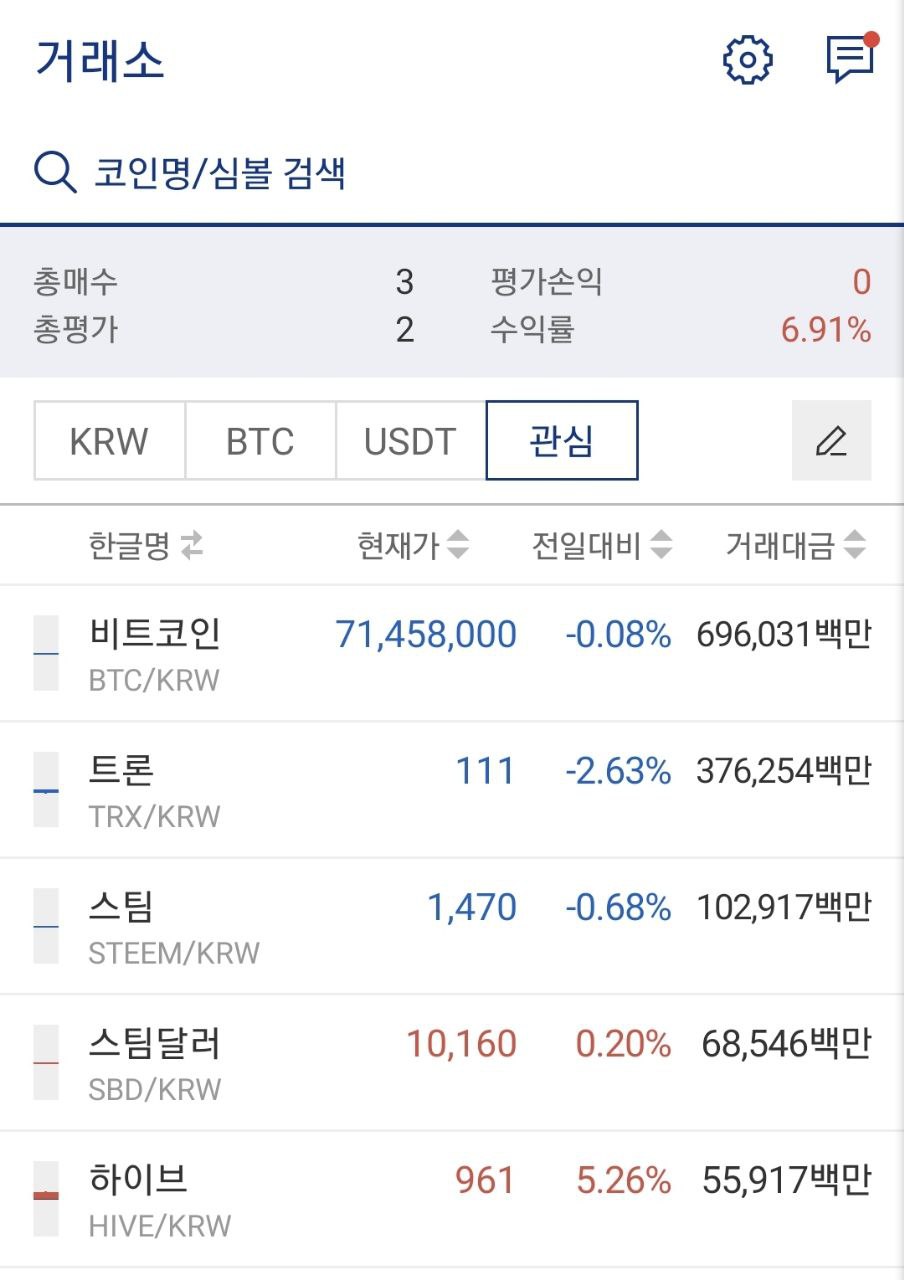Sort list by 전일대비 arrows

[x=660, y=546]
